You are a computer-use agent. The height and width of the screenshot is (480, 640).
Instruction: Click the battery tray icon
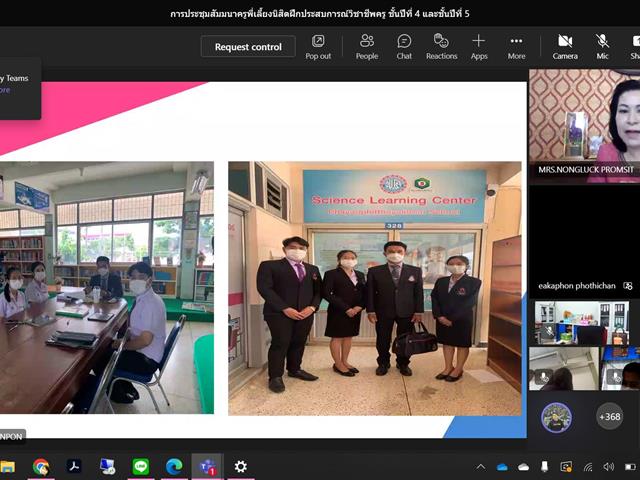point(631,467)
